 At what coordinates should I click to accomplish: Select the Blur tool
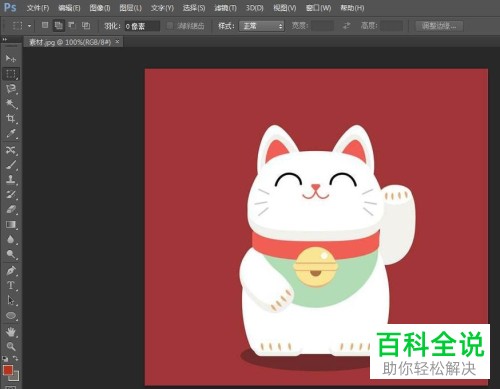coord(11,239)
